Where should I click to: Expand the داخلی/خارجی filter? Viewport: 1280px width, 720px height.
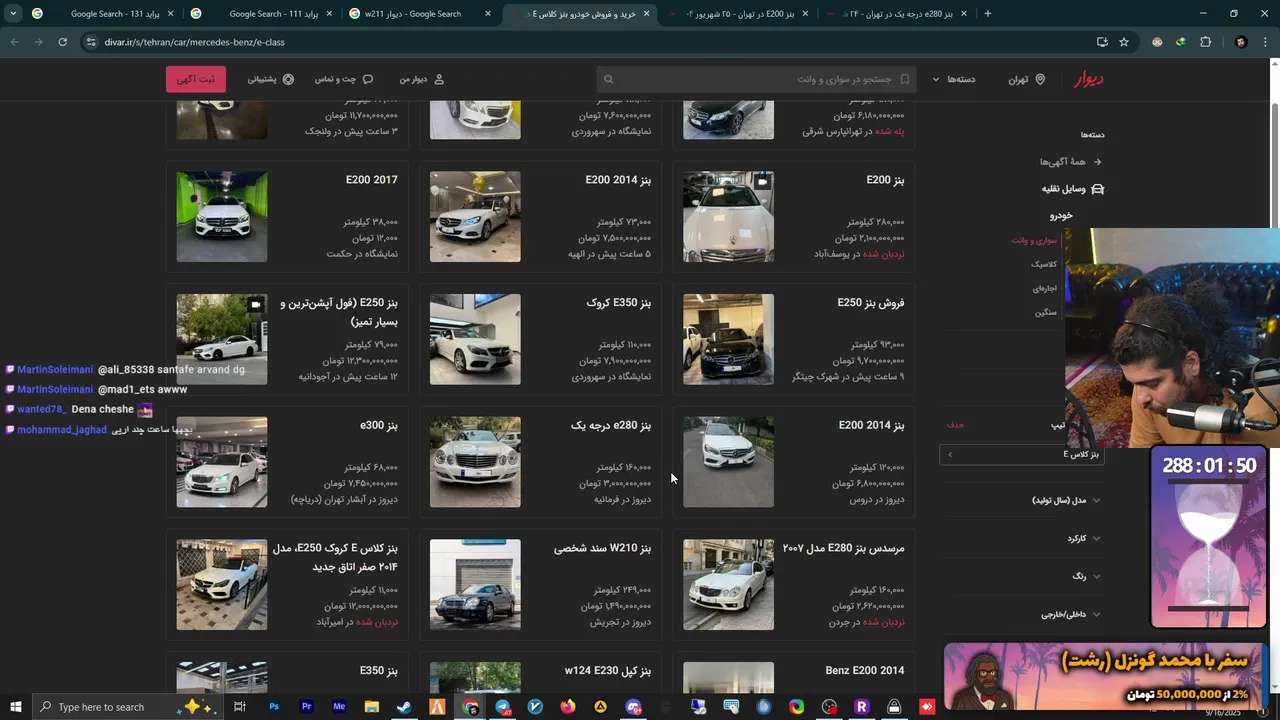1070,614
